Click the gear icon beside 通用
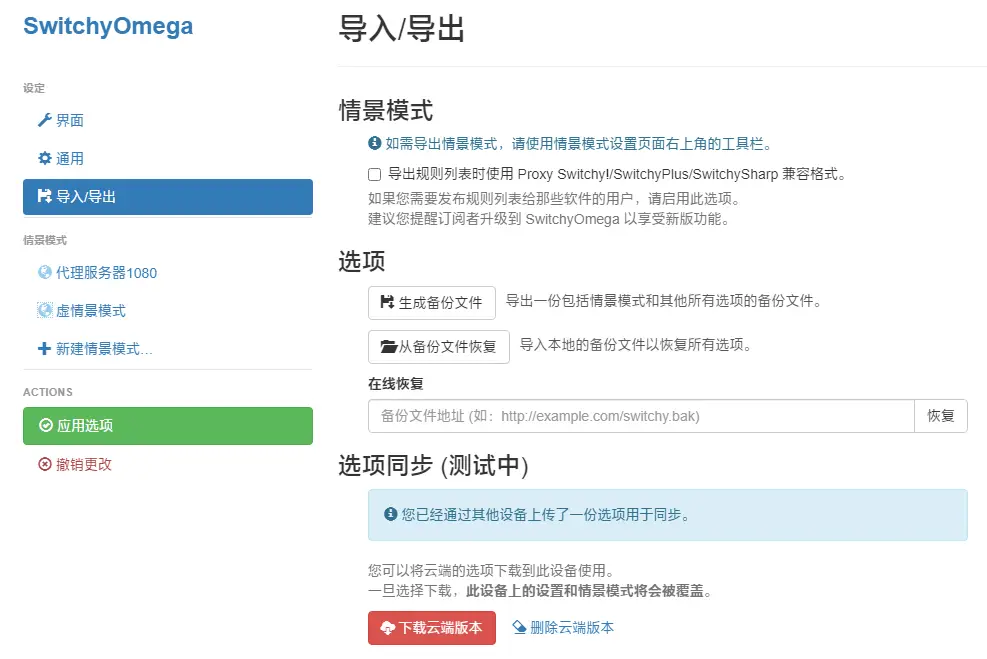Screen dimensions: 987x659 coord(44,159)
